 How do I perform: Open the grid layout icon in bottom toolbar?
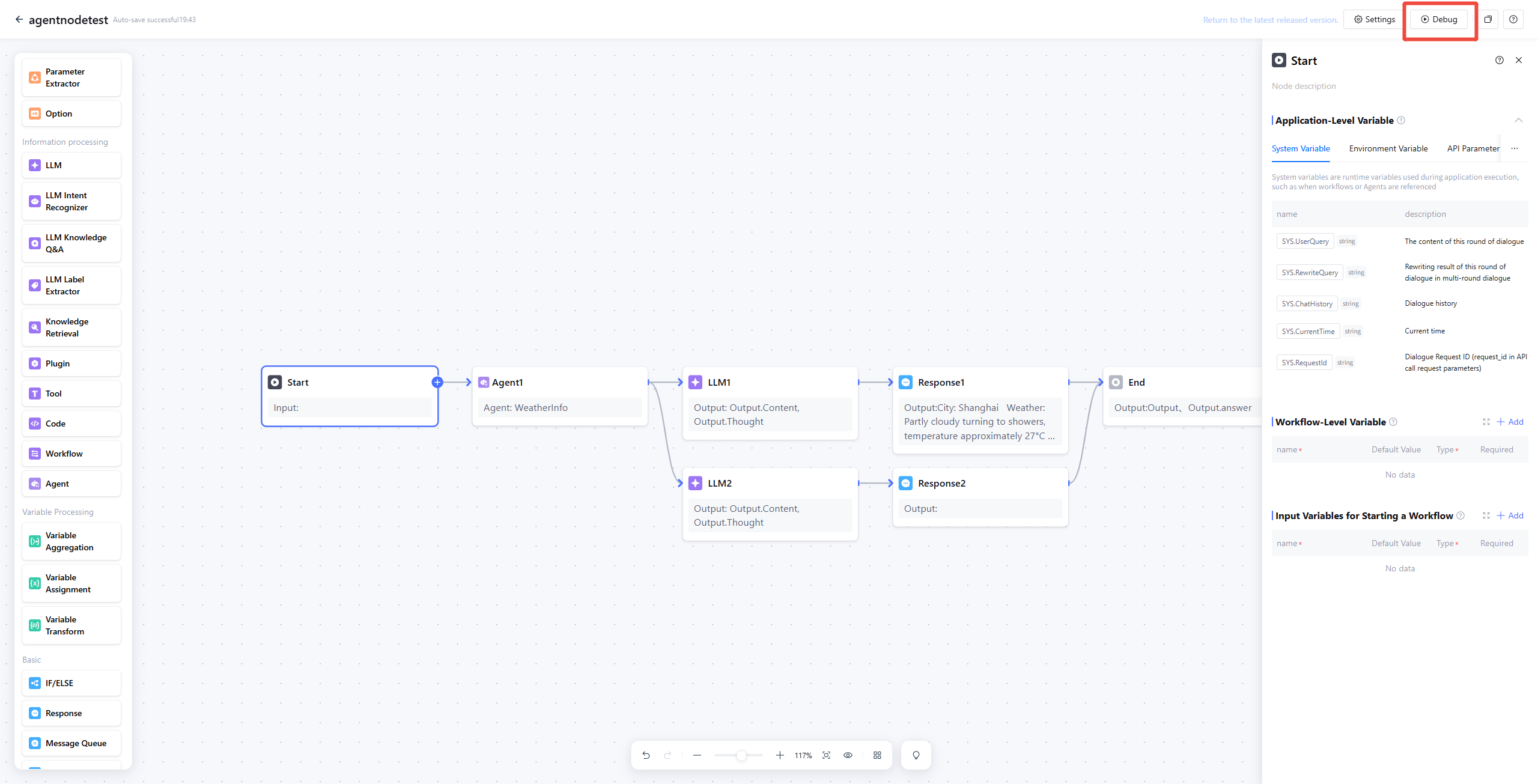click(877, 755)
